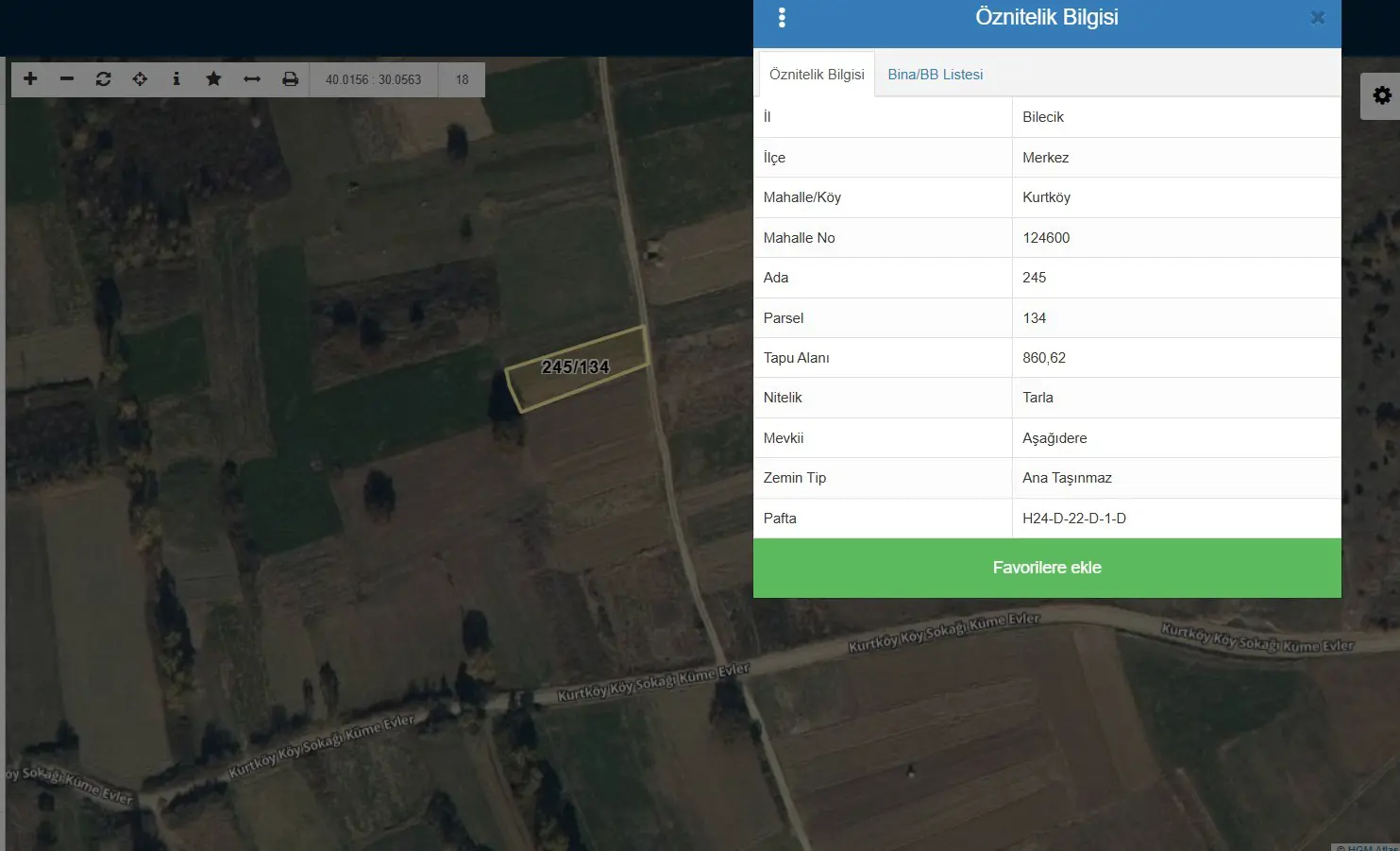Select the measure distance arrow tool
This screenshot has height=851, width=1400.
pos(252,79)
